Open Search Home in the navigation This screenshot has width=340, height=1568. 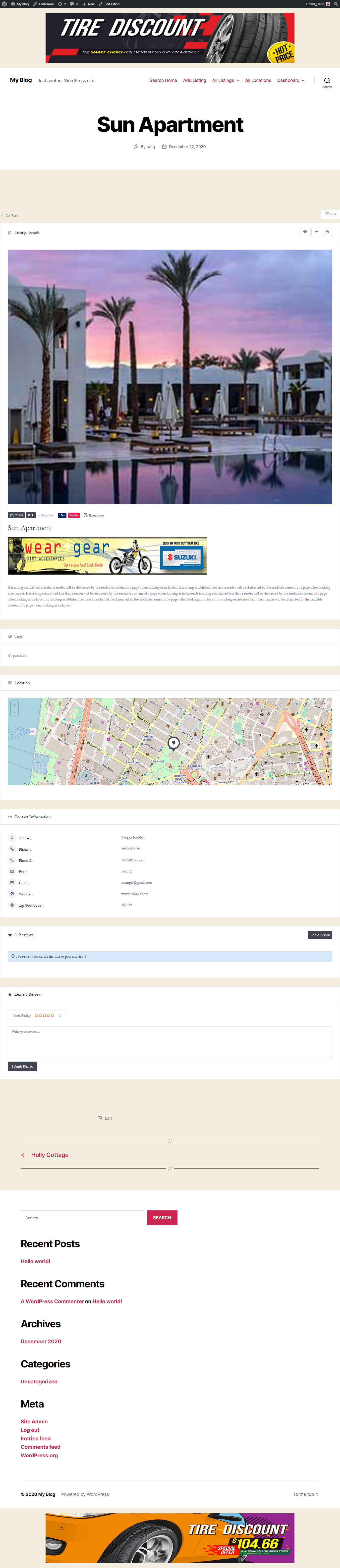(x=163, y=80)
